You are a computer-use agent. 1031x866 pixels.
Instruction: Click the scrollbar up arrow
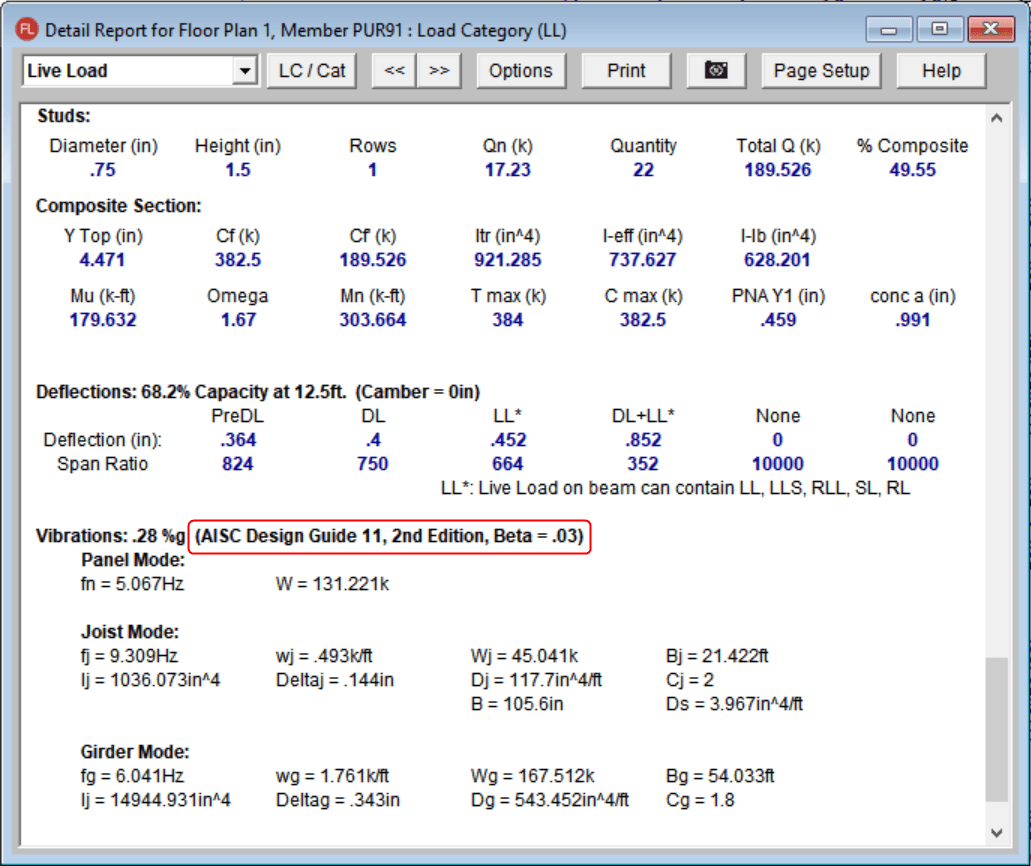pyautogui.click(x=996, y=119)
